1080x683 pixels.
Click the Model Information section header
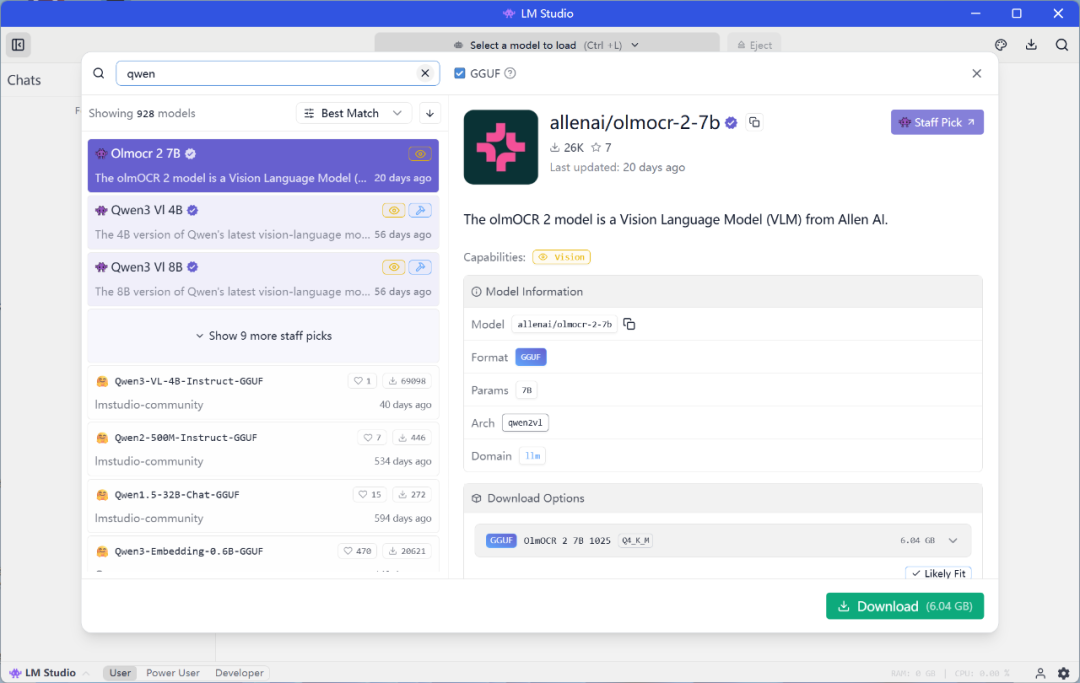coord(723,291)
